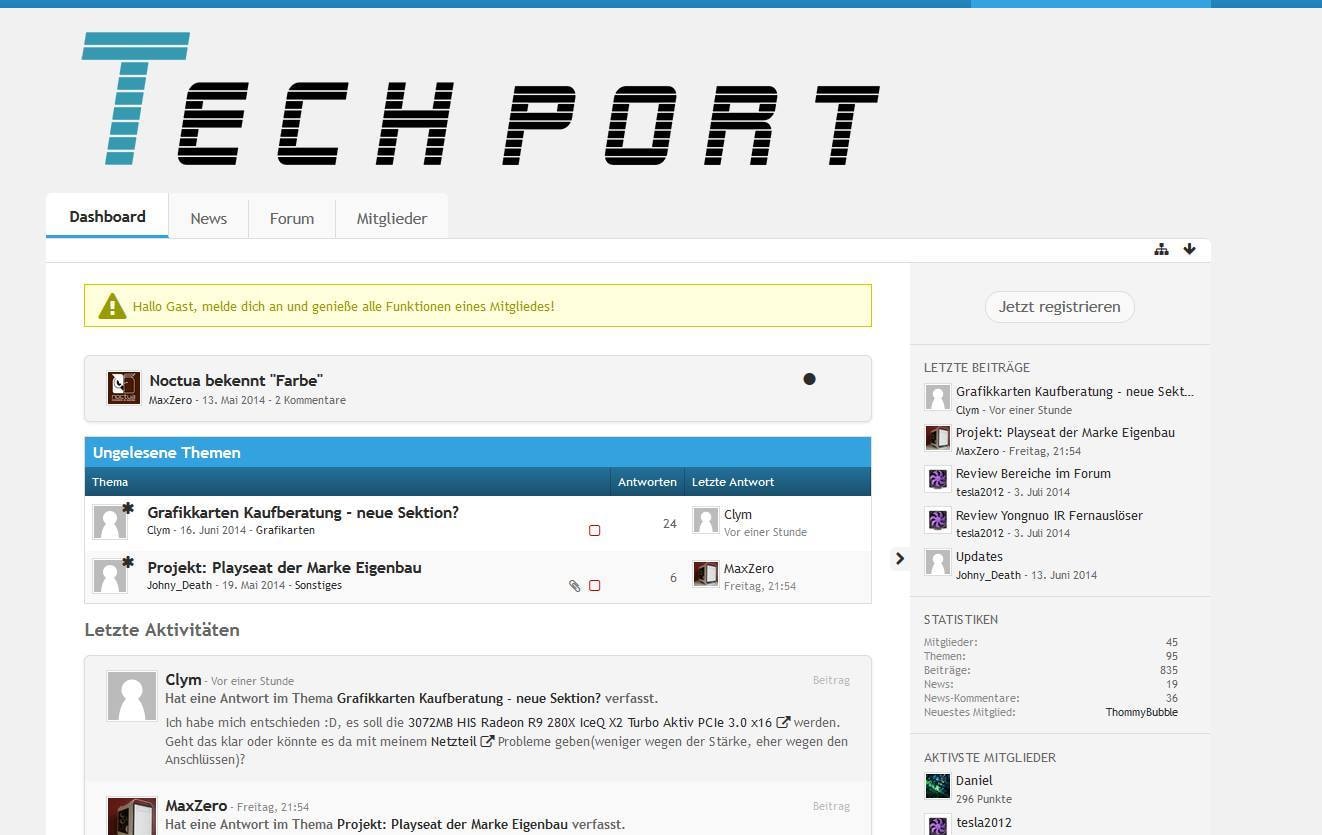Open the Mitglieder tab
This screenshot has width=1322, height=835.
391,218
